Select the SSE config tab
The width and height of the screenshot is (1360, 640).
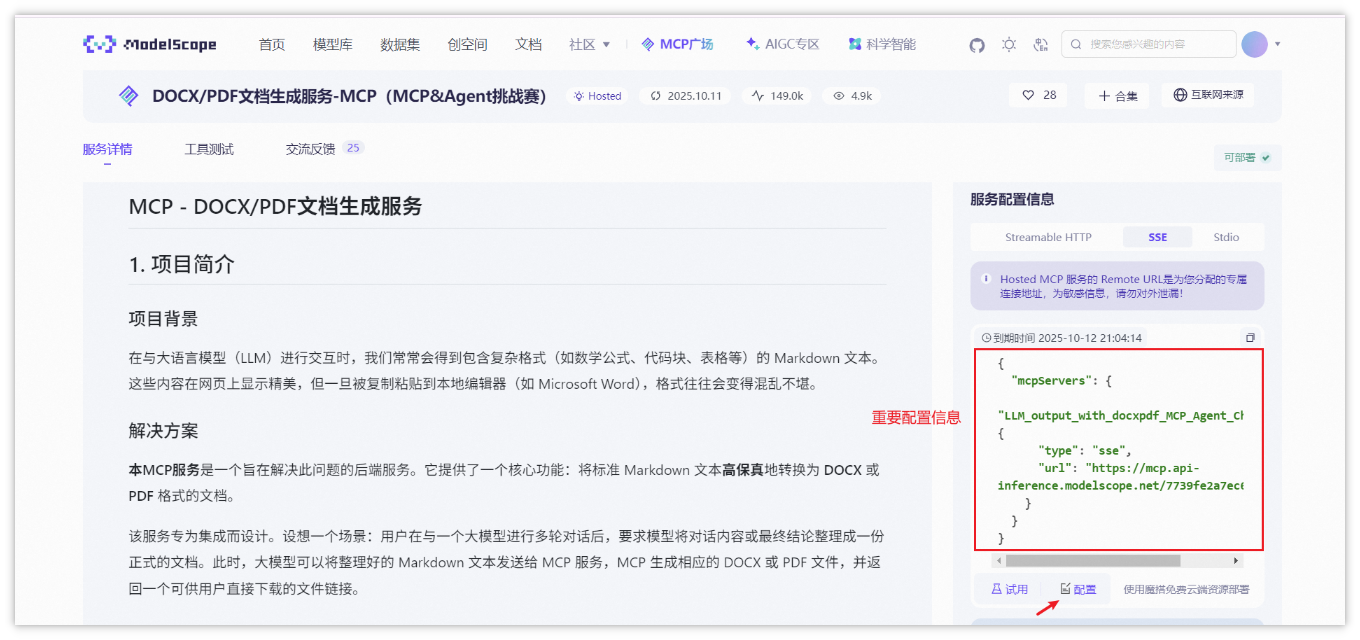pos(1158,237)
